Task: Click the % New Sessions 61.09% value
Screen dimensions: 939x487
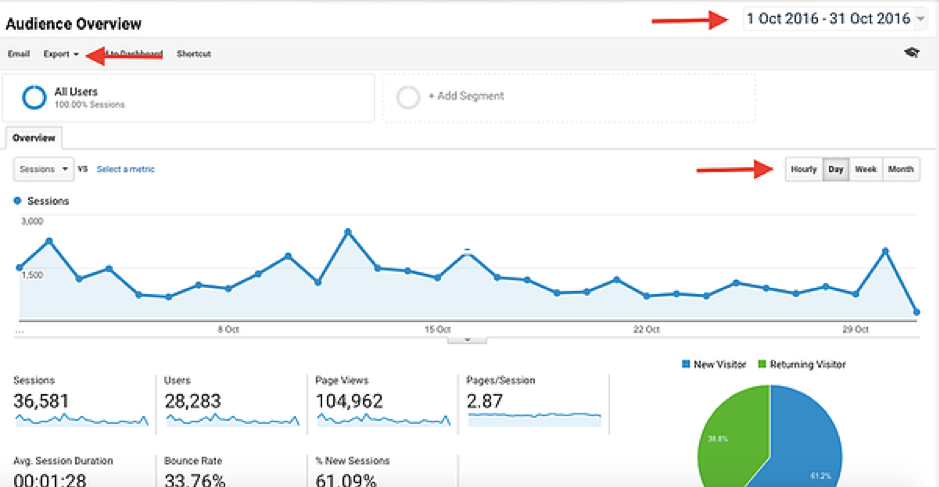Action: (x=346, y=480)
